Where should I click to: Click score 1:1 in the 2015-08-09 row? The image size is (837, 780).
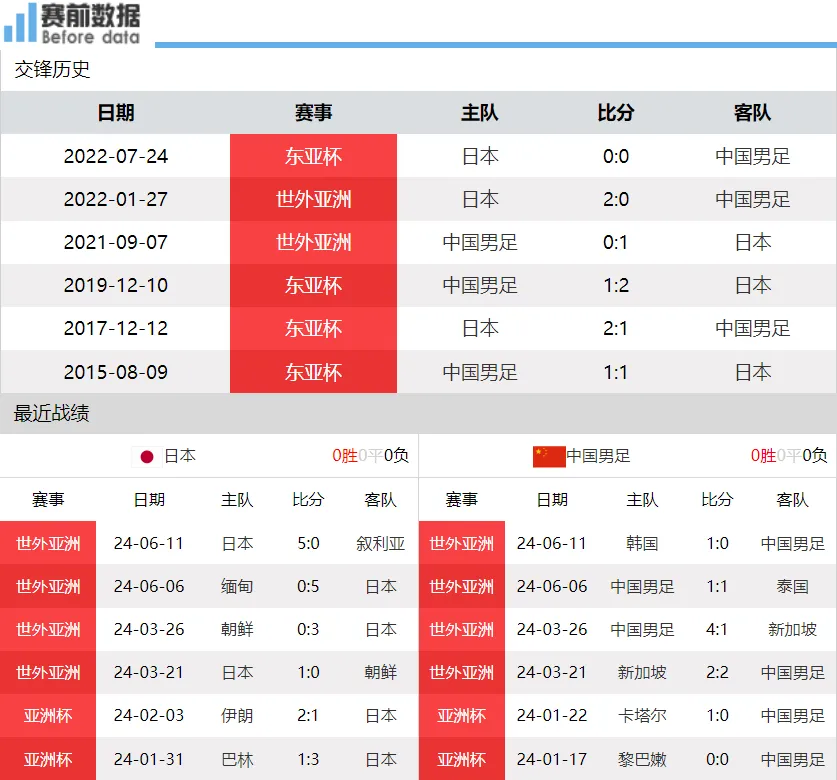(x=615, y=372)
